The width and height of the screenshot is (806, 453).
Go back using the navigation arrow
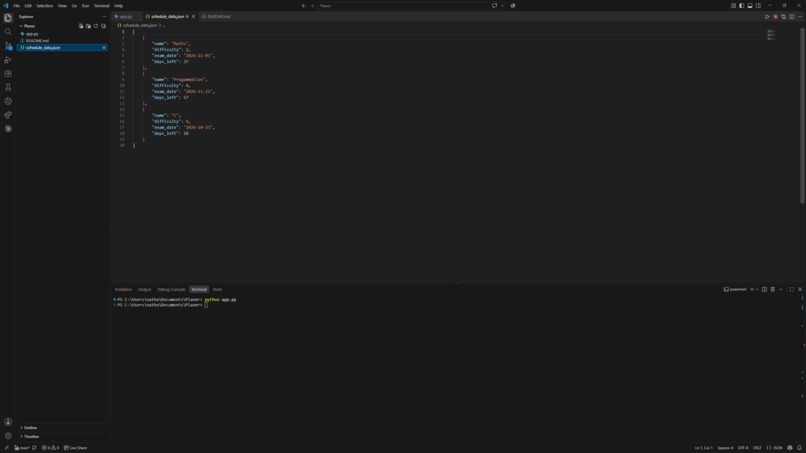click(x=303, y=6)
